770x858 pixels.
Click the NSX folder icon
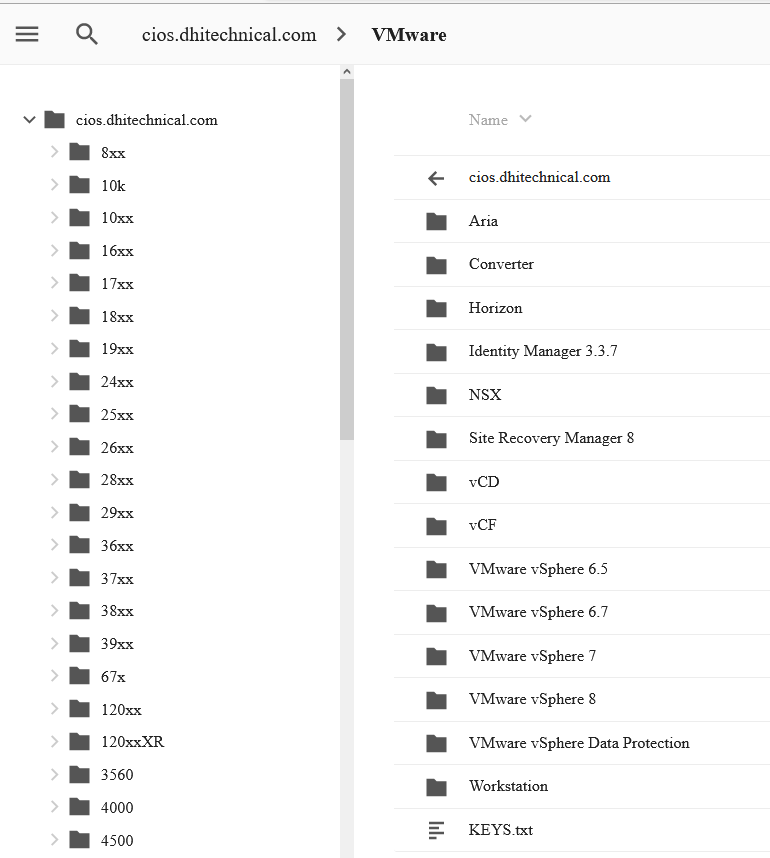[x=436, y=395]
